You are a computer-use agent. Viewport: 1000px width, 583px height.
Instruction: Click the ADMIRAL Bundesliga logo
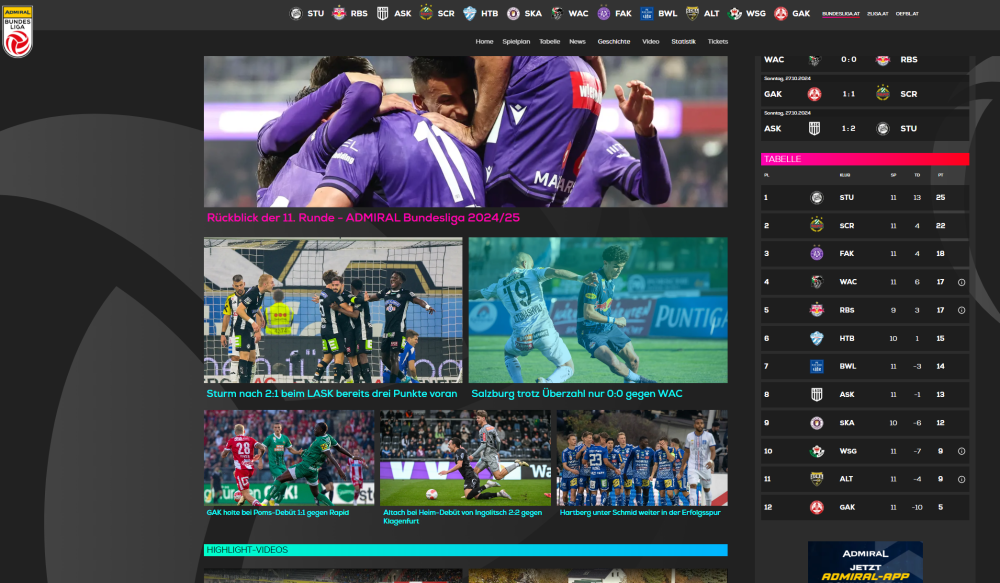[x=17, y=30]
